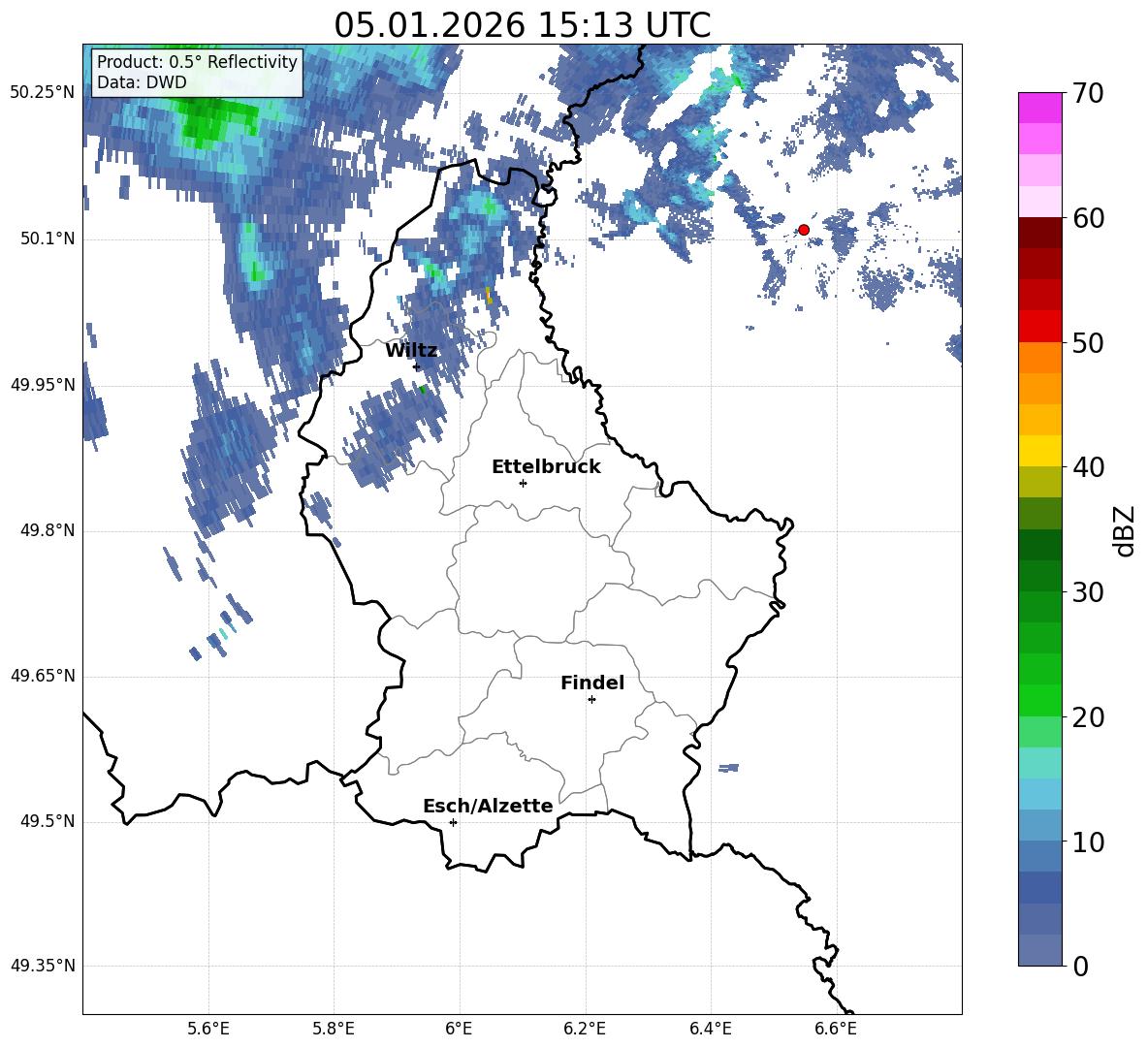This screenshot has width=1148, height=1048.
Task: Click the 6.4°E longitude label
Action: pos(710,1029)
